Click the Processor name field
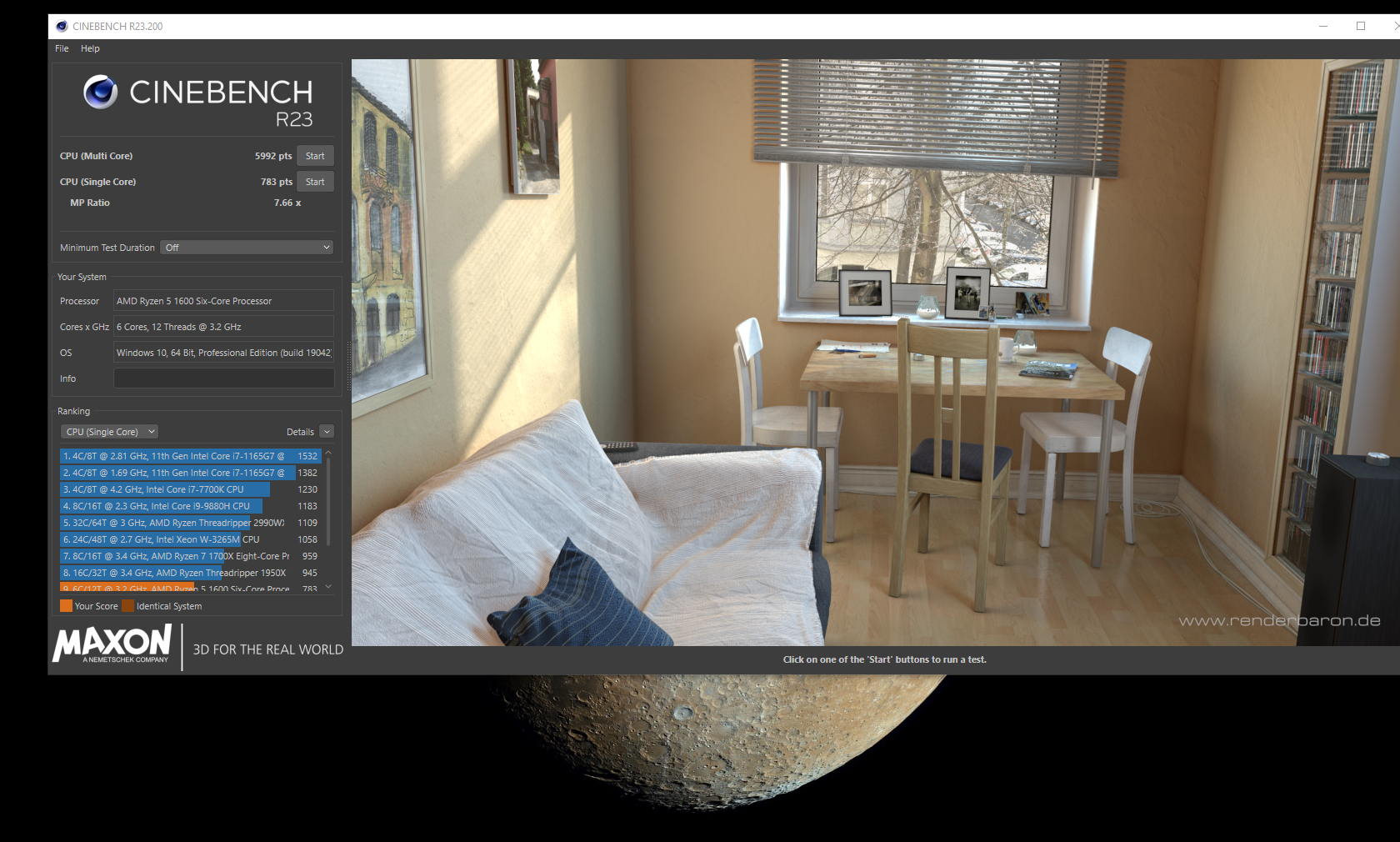 (x=223, y=301)
